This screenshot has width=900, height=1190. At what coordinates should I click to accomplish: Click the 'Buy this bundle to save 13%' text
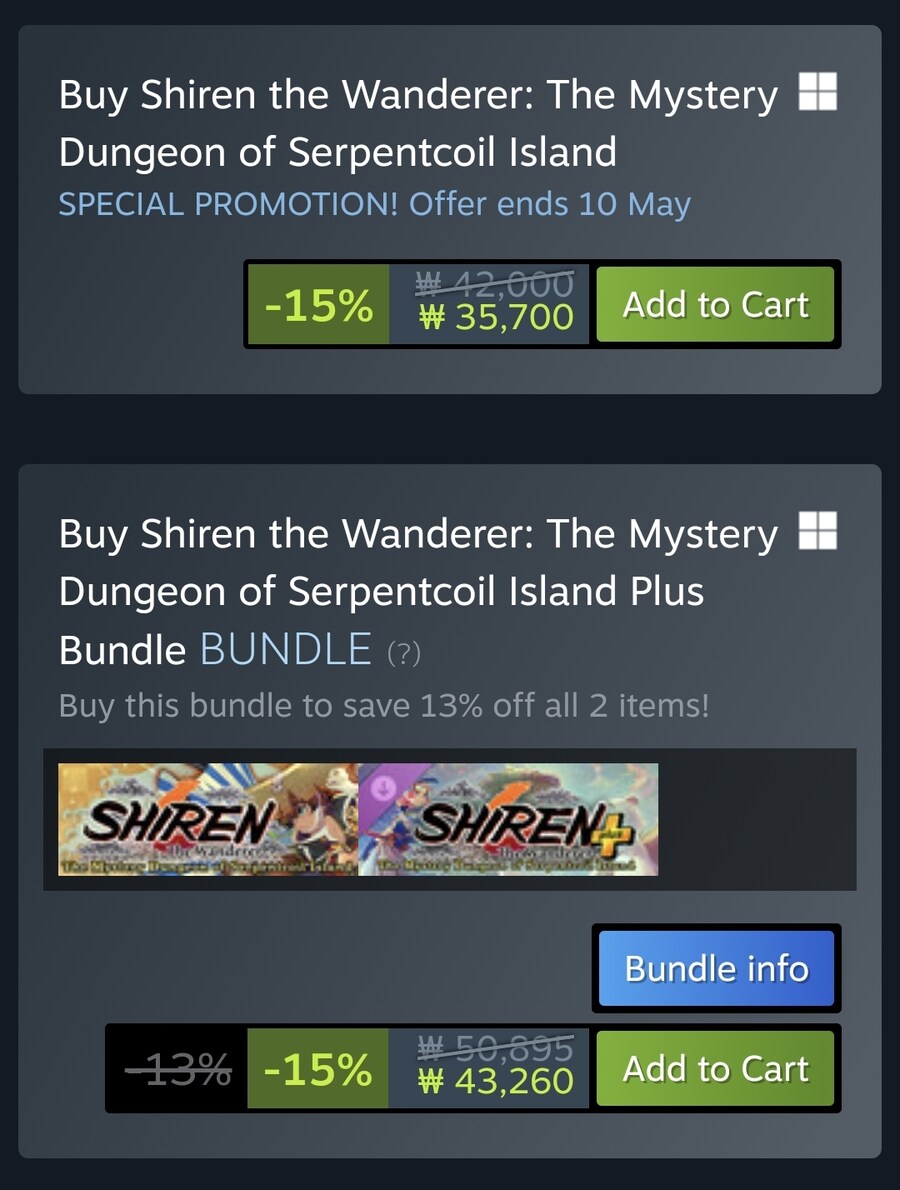click(x=384, y=705)
